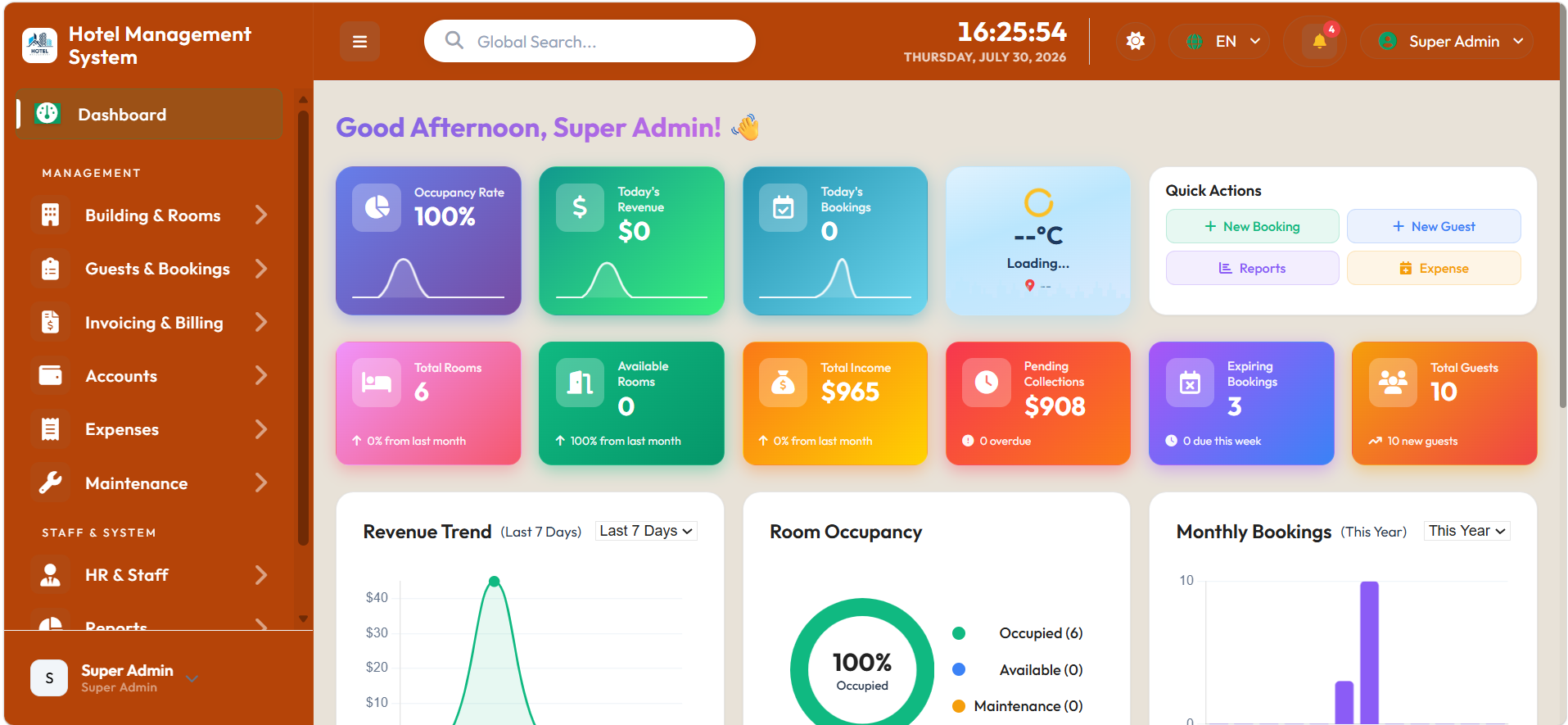The width and height of the screenshot is (1568, 725).
Task: Expand Guests & Bookings submenu chevron
Action: (x=261, y=269)
